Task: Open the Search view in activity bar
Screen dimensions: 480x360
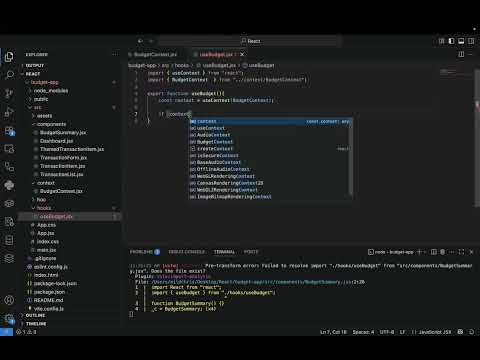Action: pyautogui.click(x=9, y=75)
